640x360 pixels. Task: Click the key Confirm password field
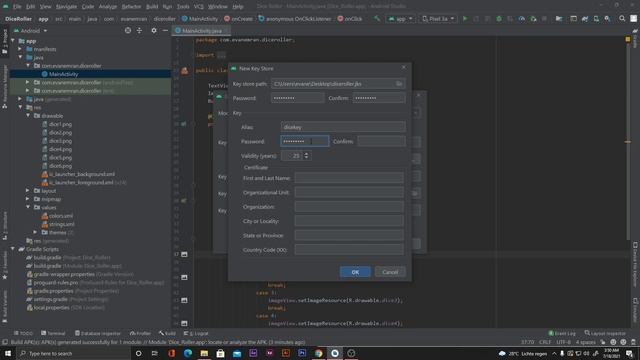coord(381,141)
